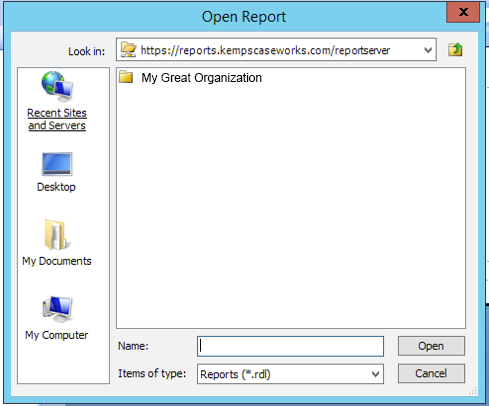
Task: Click the reportserver URL text
Action: [265, 50]
